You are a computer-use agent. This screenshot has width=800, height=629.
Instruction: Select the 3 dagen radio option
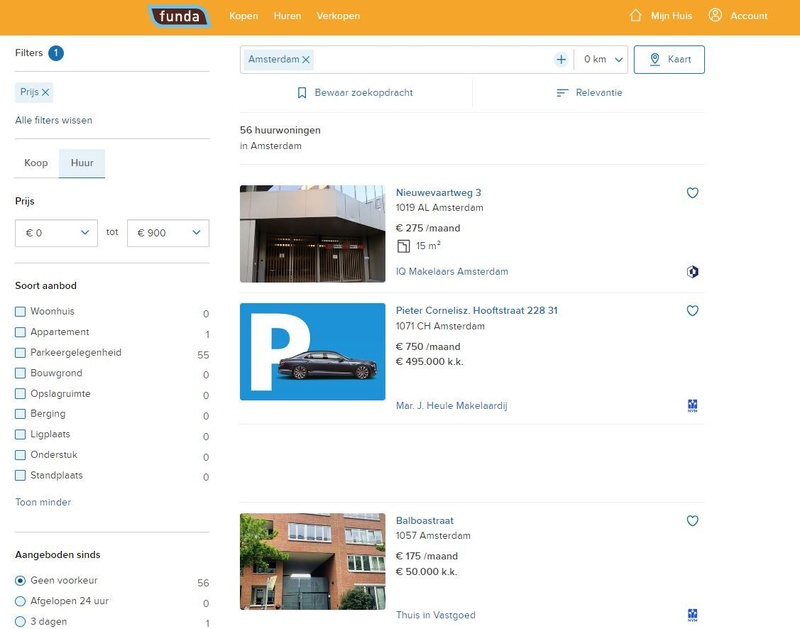tap(20, 621)
